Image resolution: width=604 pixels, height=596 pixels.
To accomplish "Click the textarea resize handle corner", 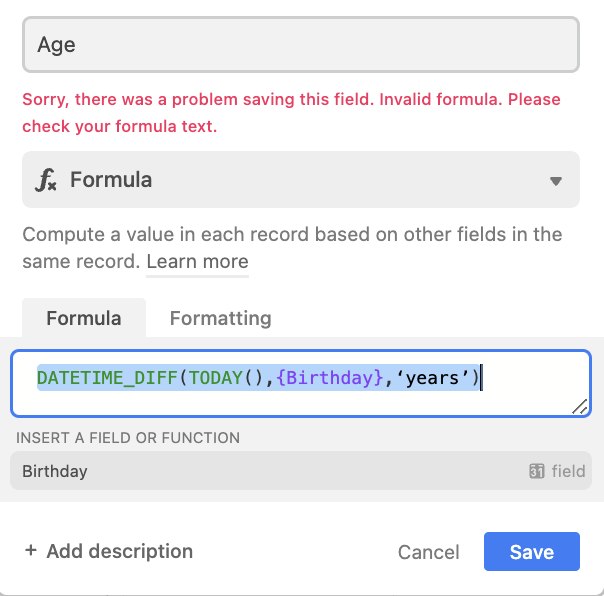I will pyautogui.click(x=580, y=406).
